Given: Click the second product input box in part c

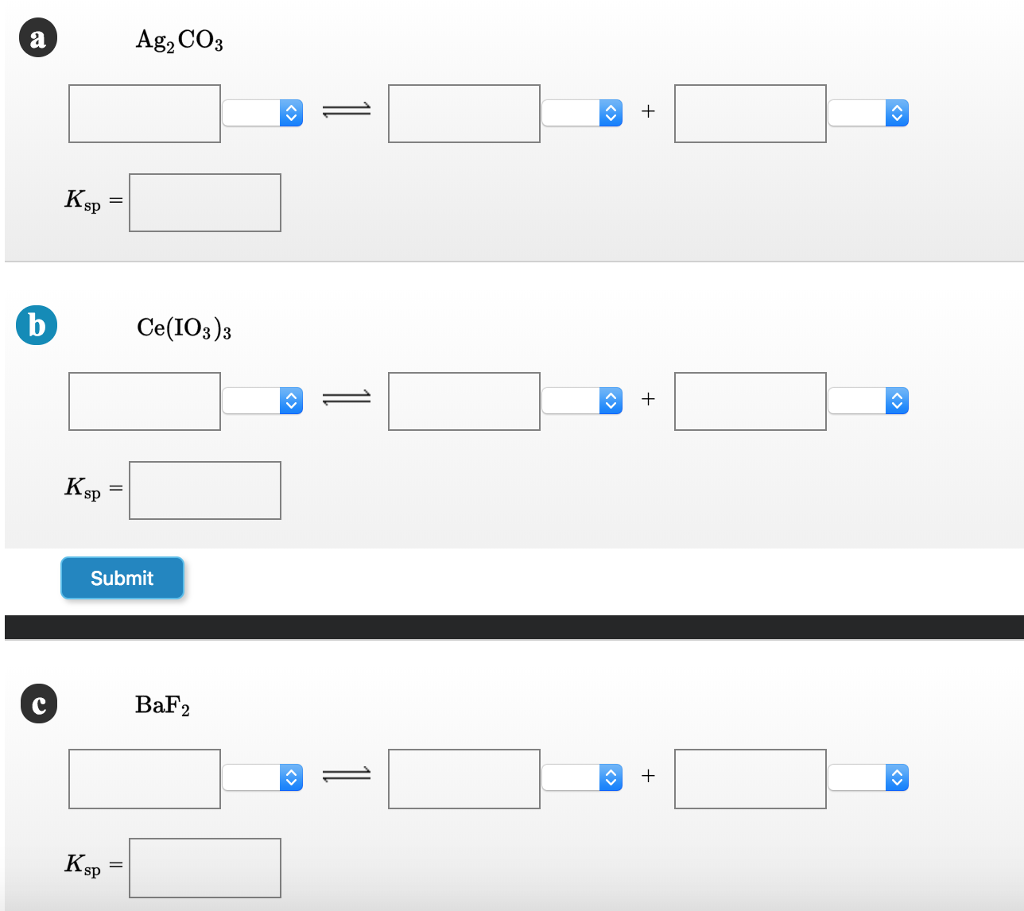Looking at the screenshot, I should point(749,777).
